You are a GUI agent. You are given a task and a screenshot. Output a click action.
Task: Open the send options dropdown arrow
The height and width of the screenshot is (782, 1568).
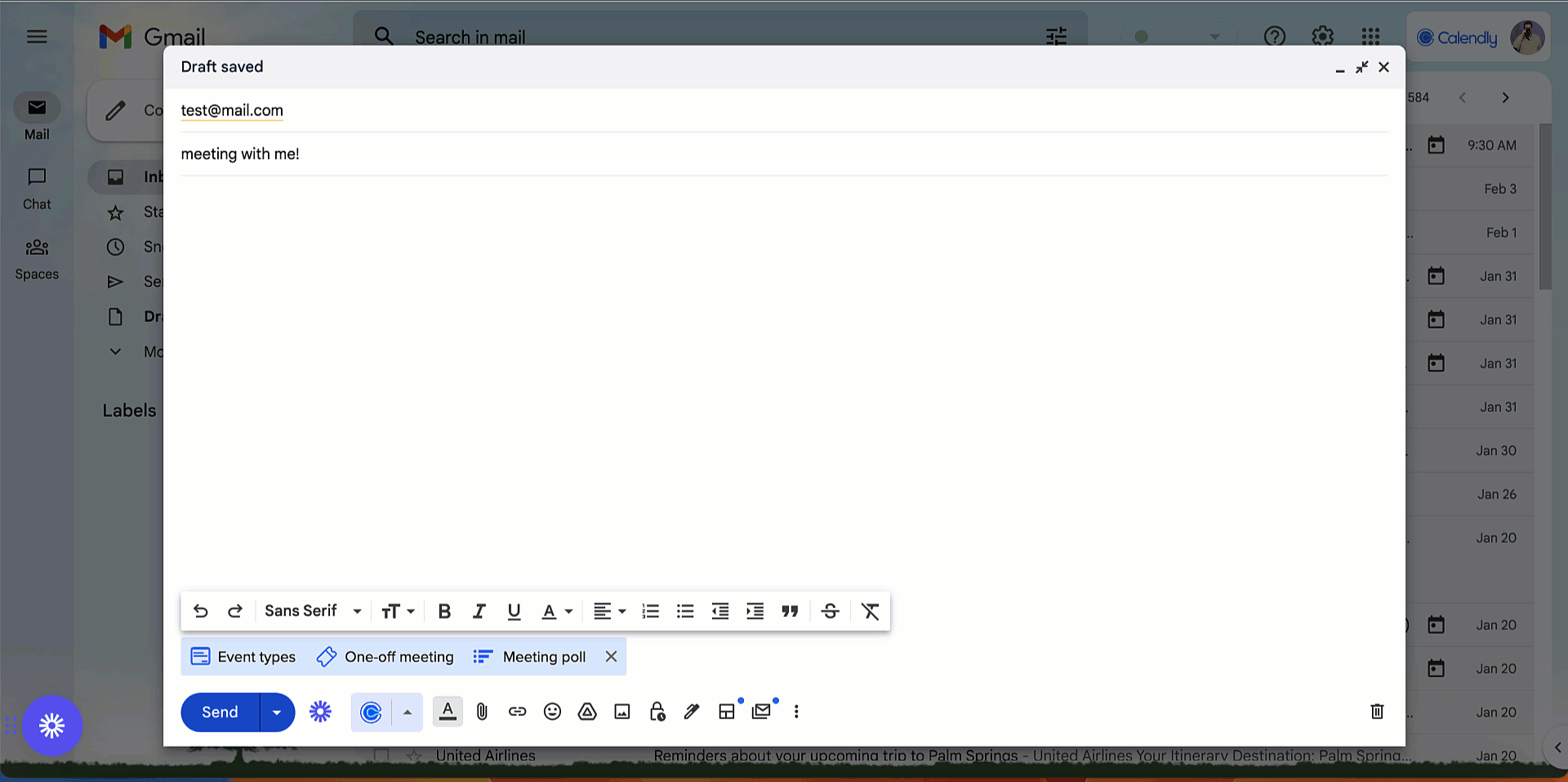tap(277, 713)
